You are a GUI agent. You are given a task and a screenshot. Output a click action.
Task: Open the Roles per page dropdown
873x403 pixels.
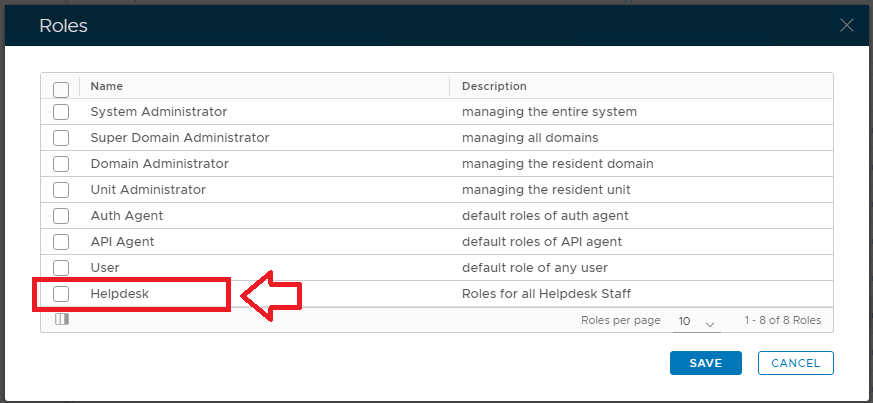(x=698, y=322)
